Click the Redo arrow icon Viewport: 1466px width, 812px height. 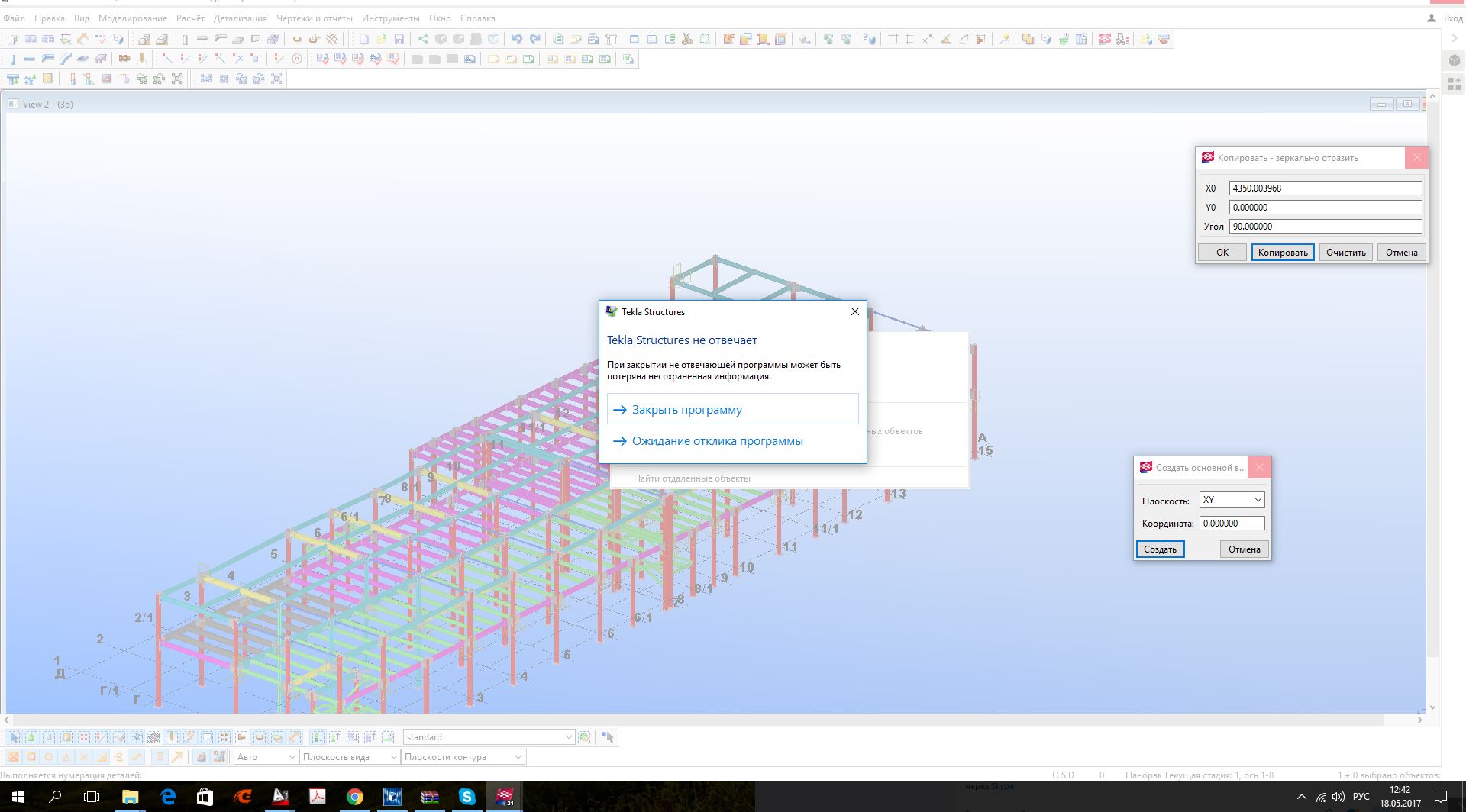click(534, 39)
